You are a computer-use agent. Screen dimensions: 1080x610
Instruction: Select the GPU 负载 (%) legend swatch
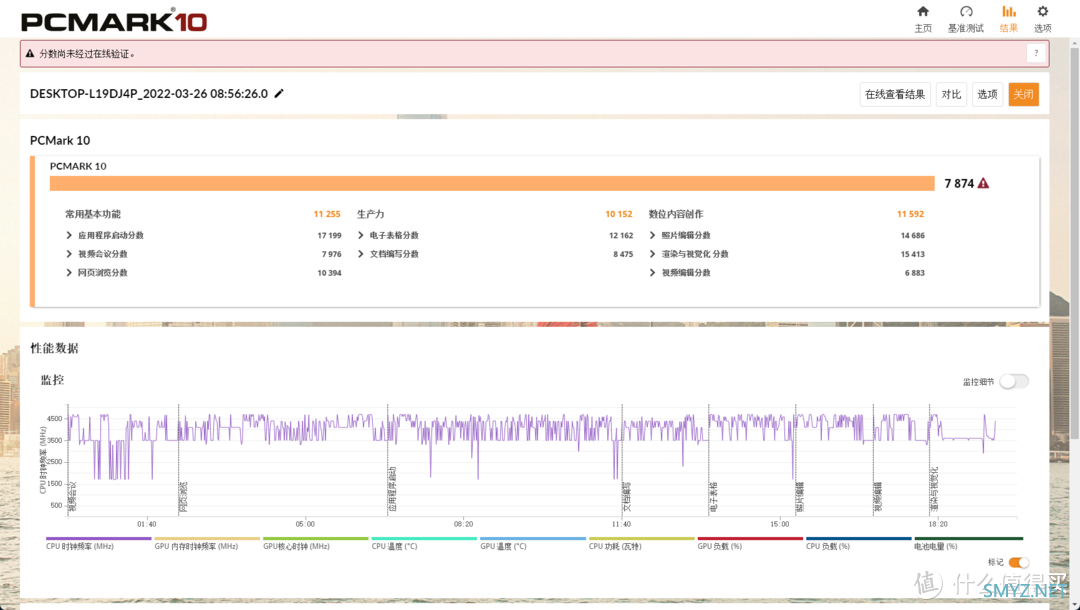pyautogui.click(x=750, y=538)
